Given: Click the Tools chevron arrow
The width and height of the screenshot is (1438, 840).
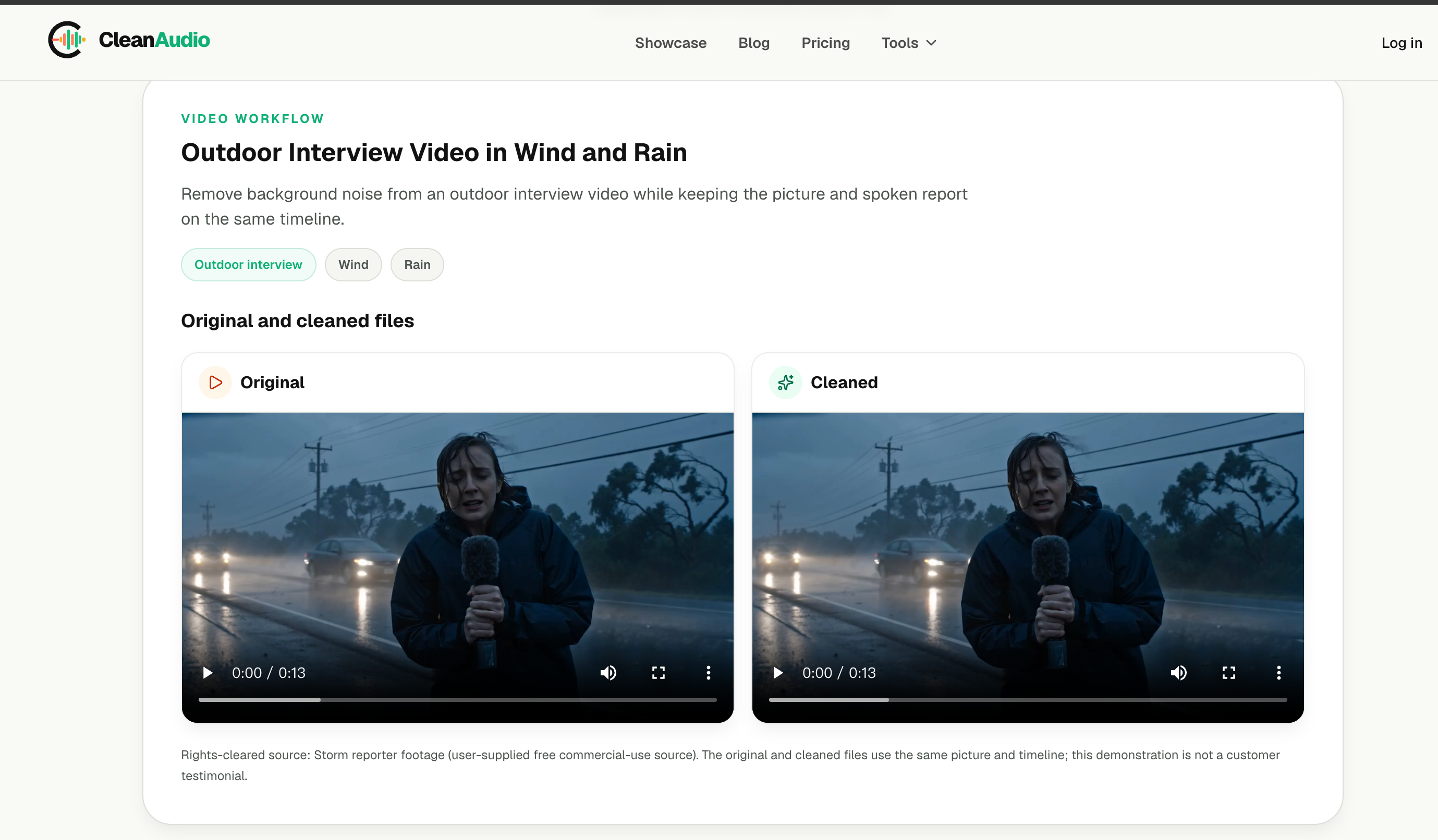Looking at the screenshot, I should click(931, 43).
